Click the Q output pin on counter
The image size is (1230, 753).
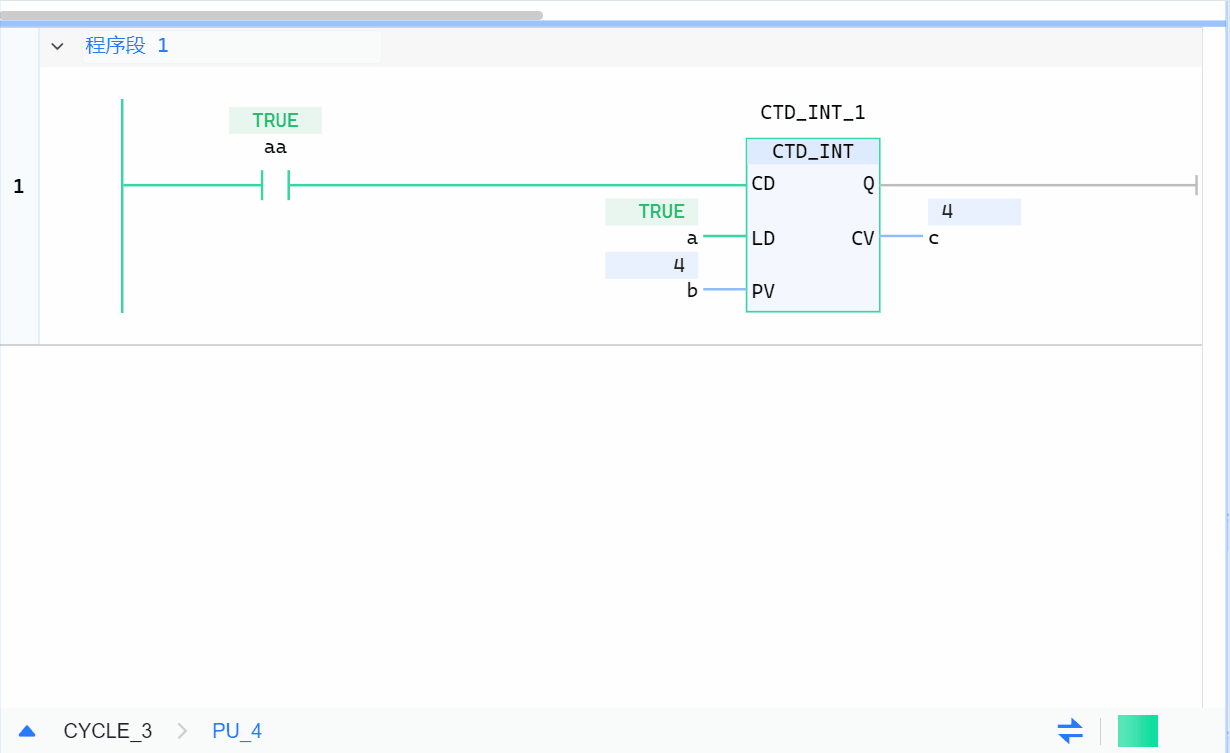(x=867, y=184)
